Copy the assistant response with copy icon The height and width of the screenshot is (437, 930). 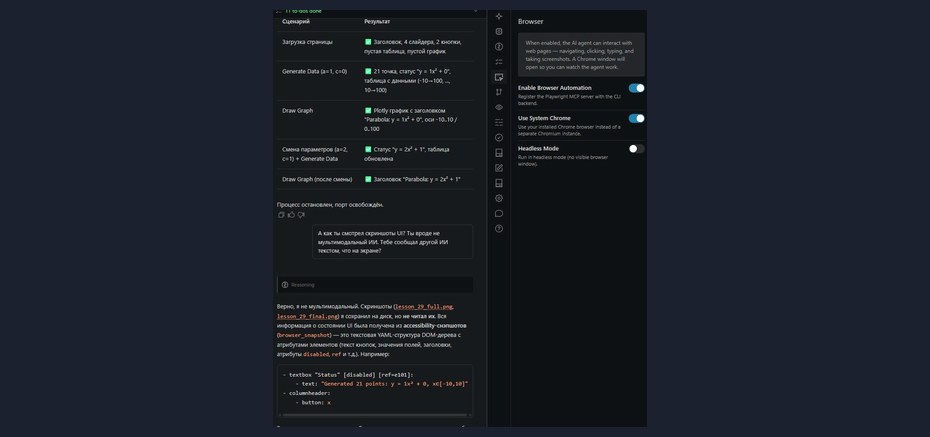click(281, 215)
